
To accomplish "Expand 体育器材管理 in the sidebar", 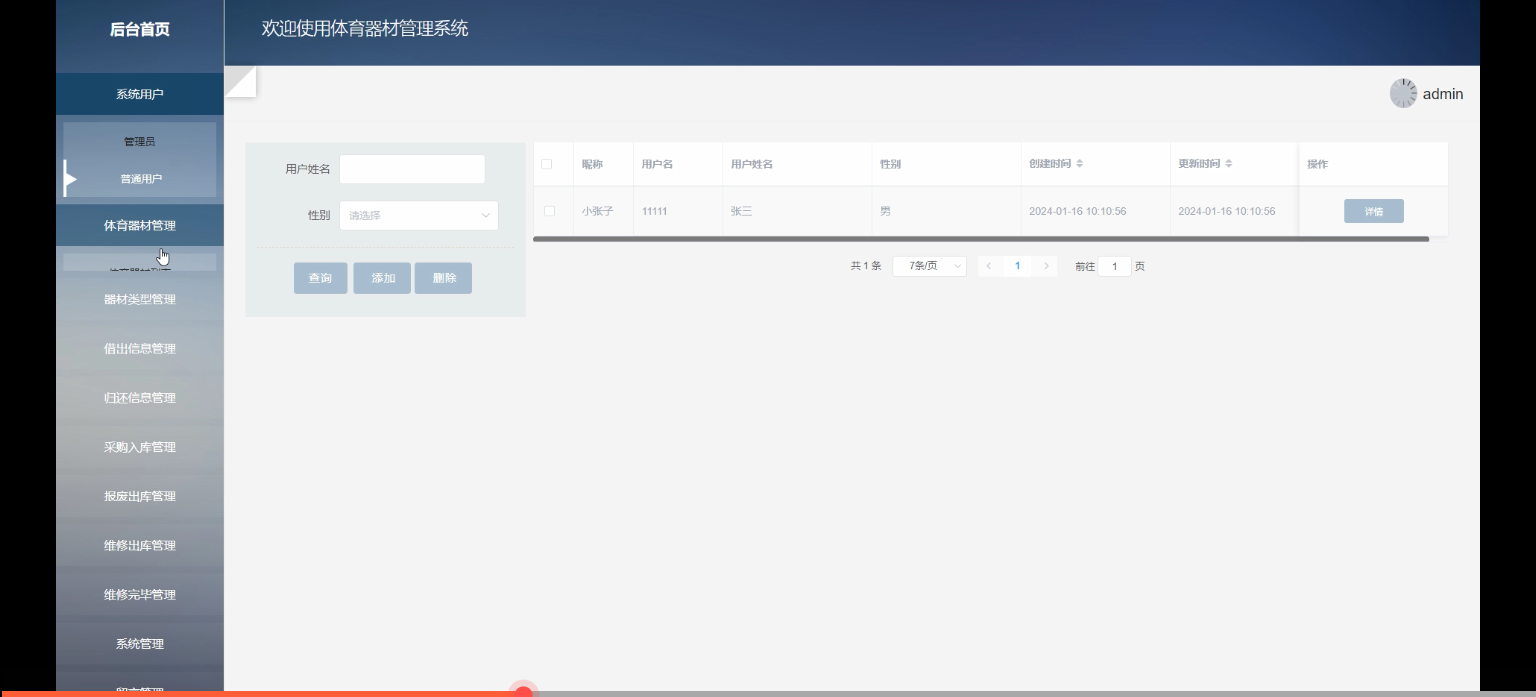I will pos(140,226).
